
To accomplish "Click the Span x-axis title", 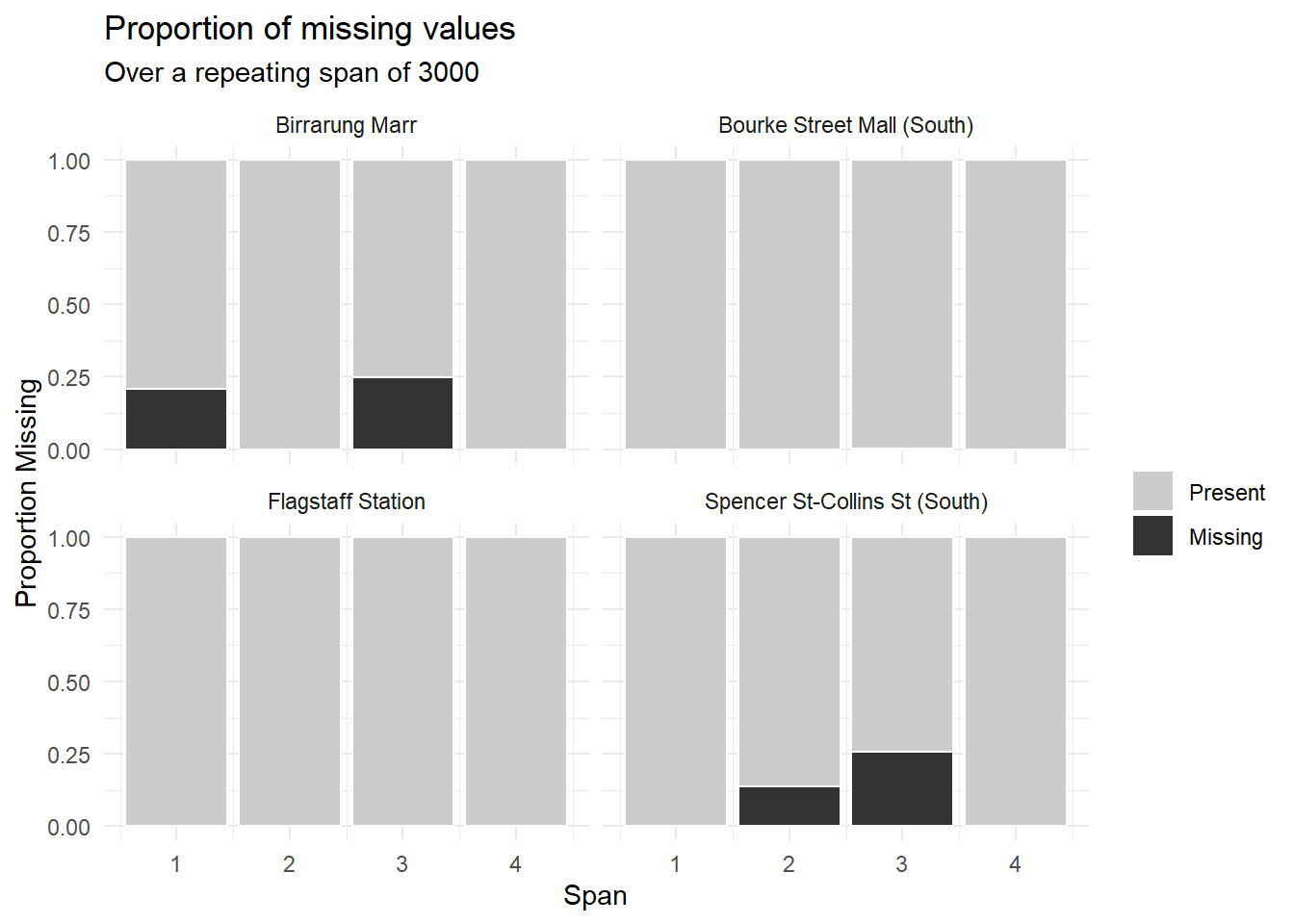I will tap(595, 896).
